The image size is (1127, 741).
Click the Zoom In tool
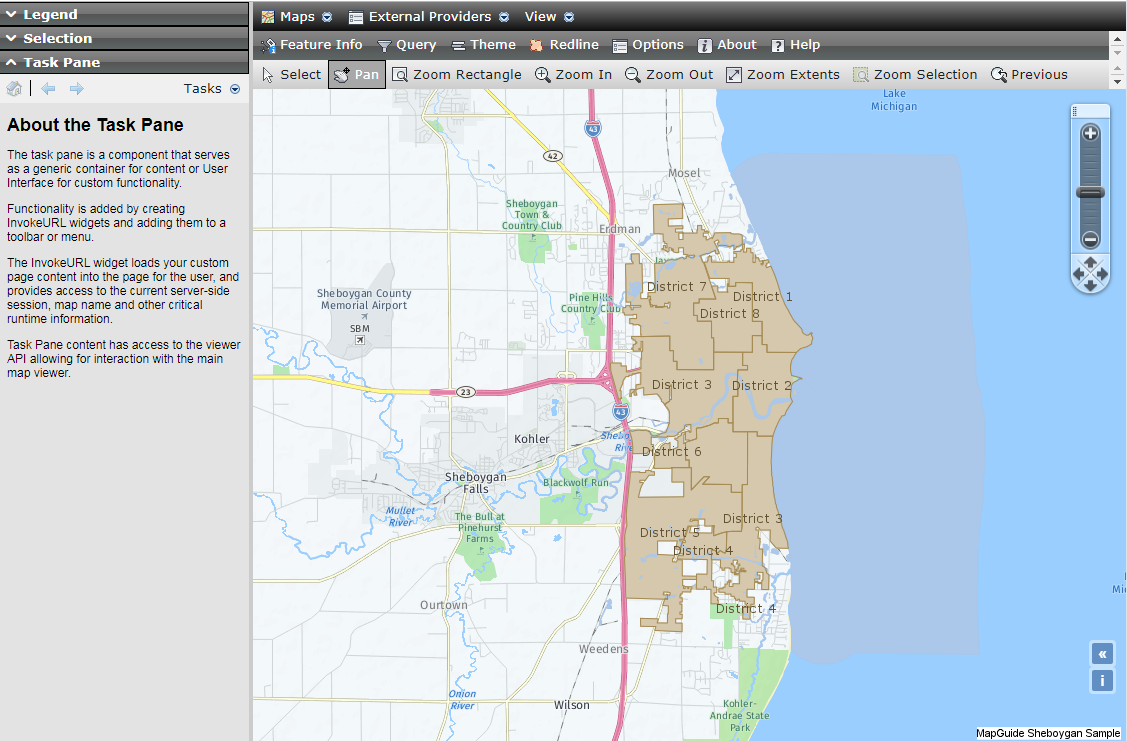(x=573, y=73)
